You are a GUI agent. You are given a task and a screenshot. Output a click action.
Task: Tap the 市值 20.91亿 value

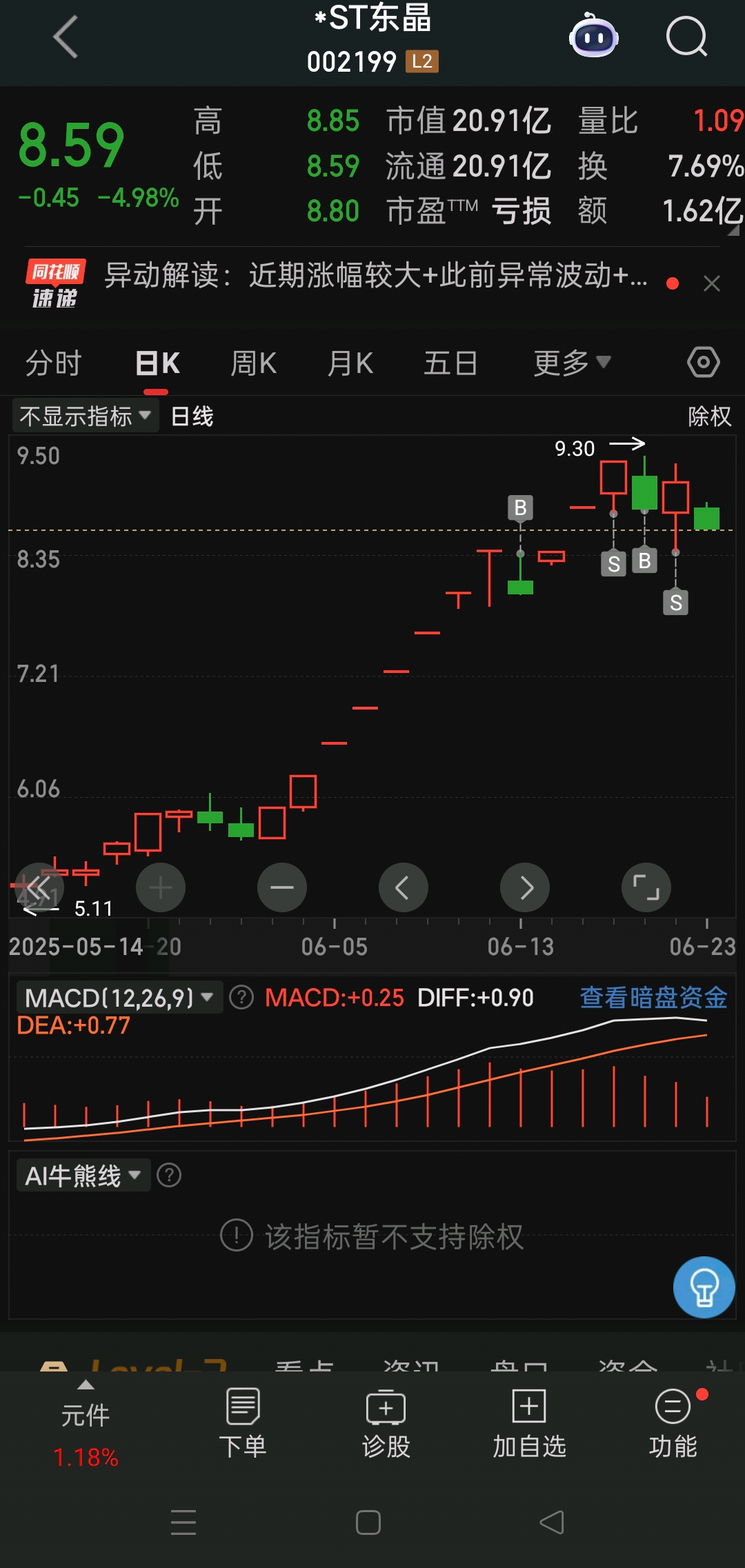click(x=468, y=121)
